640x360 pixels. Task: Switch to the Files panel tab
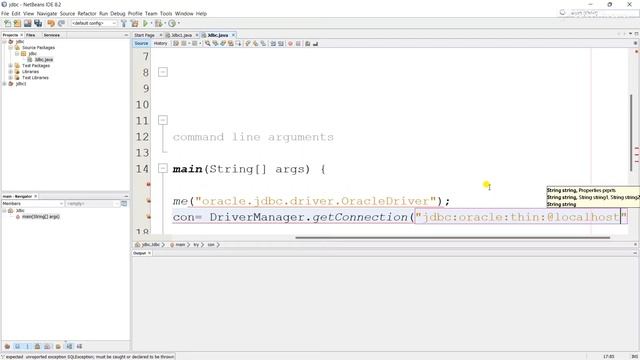[31, 35]
